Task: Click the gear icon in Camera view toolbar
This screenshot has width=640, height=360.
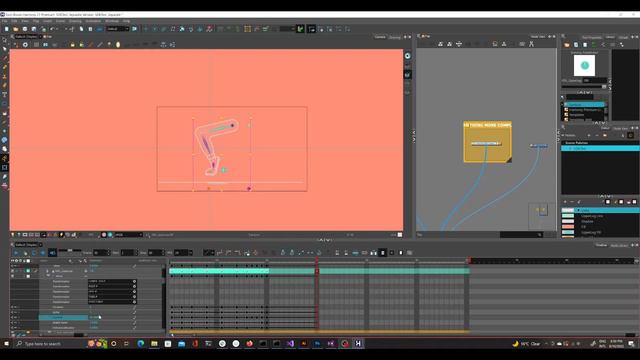Action: click(x=25, y=44)
